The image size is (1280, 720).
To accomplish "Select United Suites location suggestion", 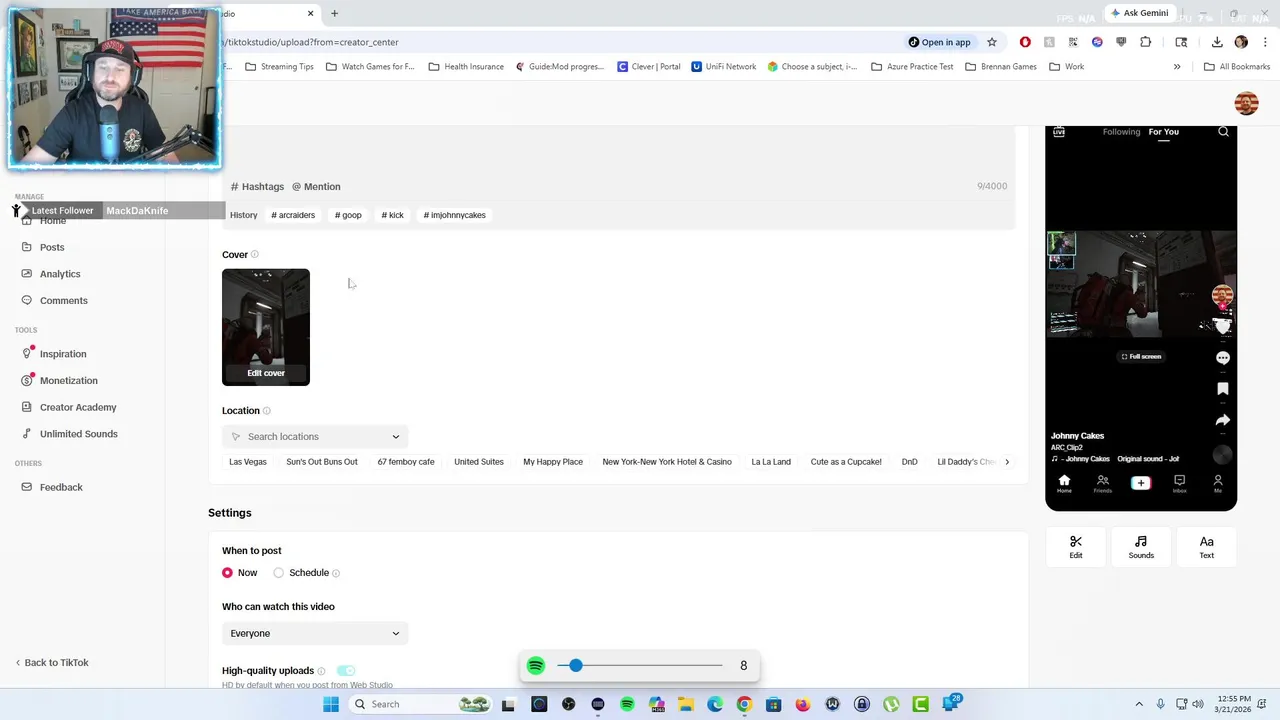I will pyautogui.click(x=479, y=462).
